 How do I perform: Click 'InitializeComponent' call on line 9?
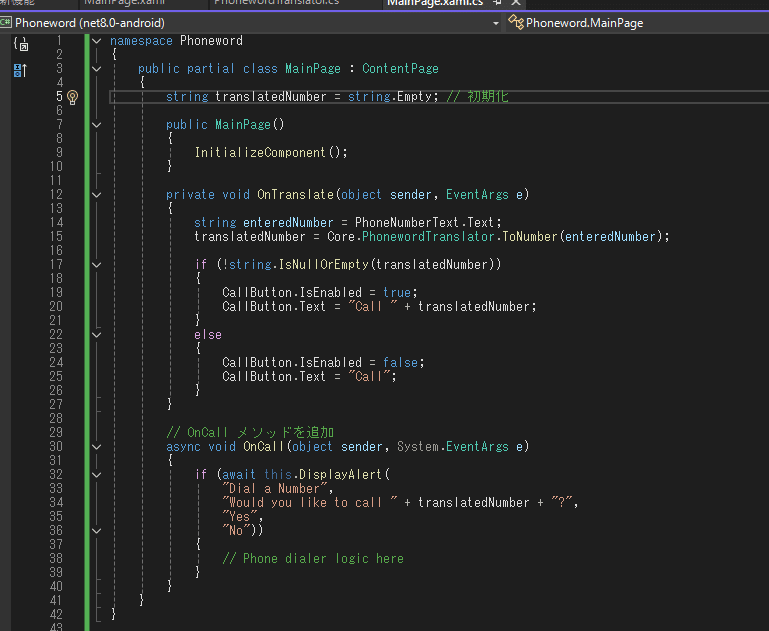click(260, 152)
